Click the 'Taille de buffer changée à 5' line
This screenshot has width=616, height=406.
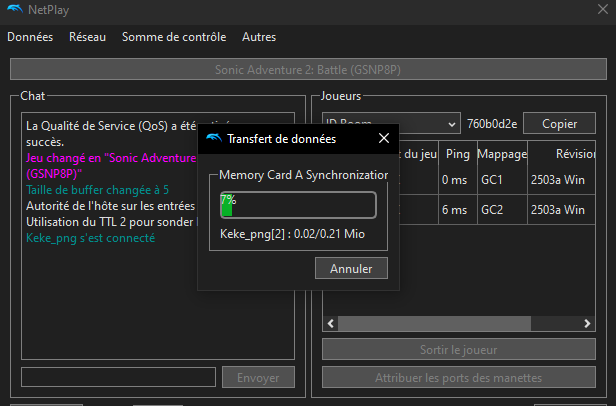[x=97, y=190]
